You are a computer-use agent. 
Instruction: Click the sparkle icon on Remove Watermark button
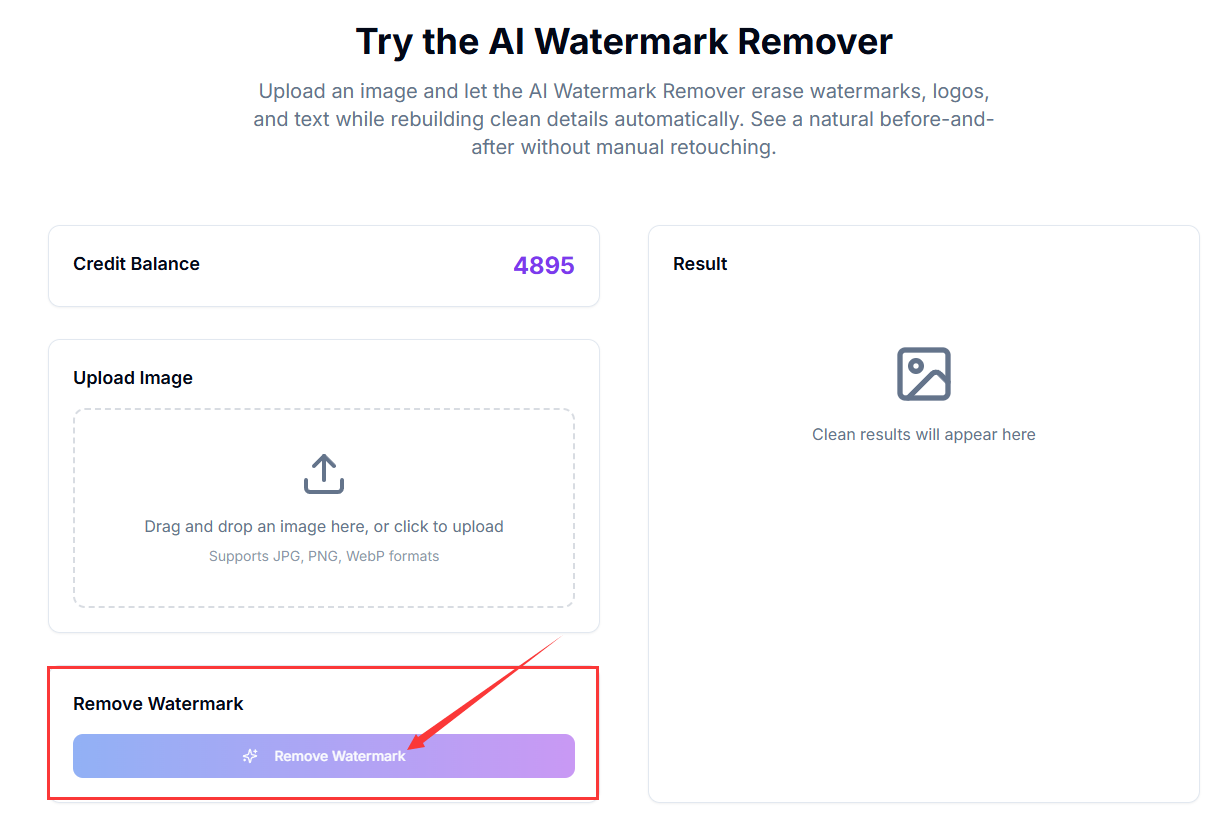tap(249, 756)
